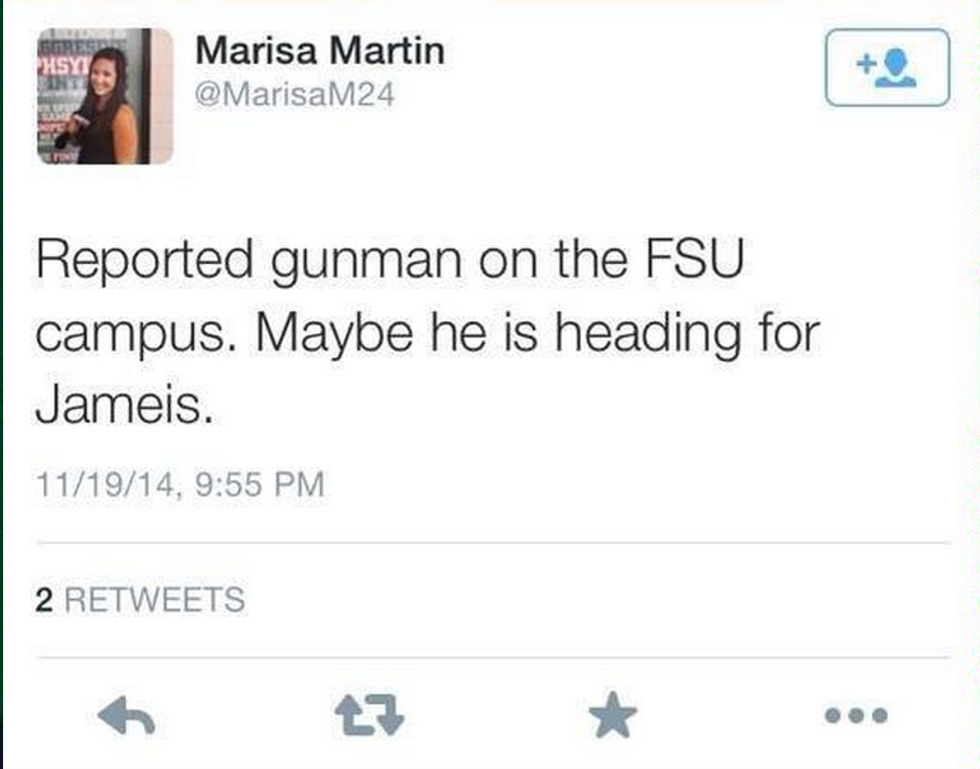Retweet the FSU gunman tweet
Image resolution: width=980 pixels, height=769 pixels.
tap(370, 714)
